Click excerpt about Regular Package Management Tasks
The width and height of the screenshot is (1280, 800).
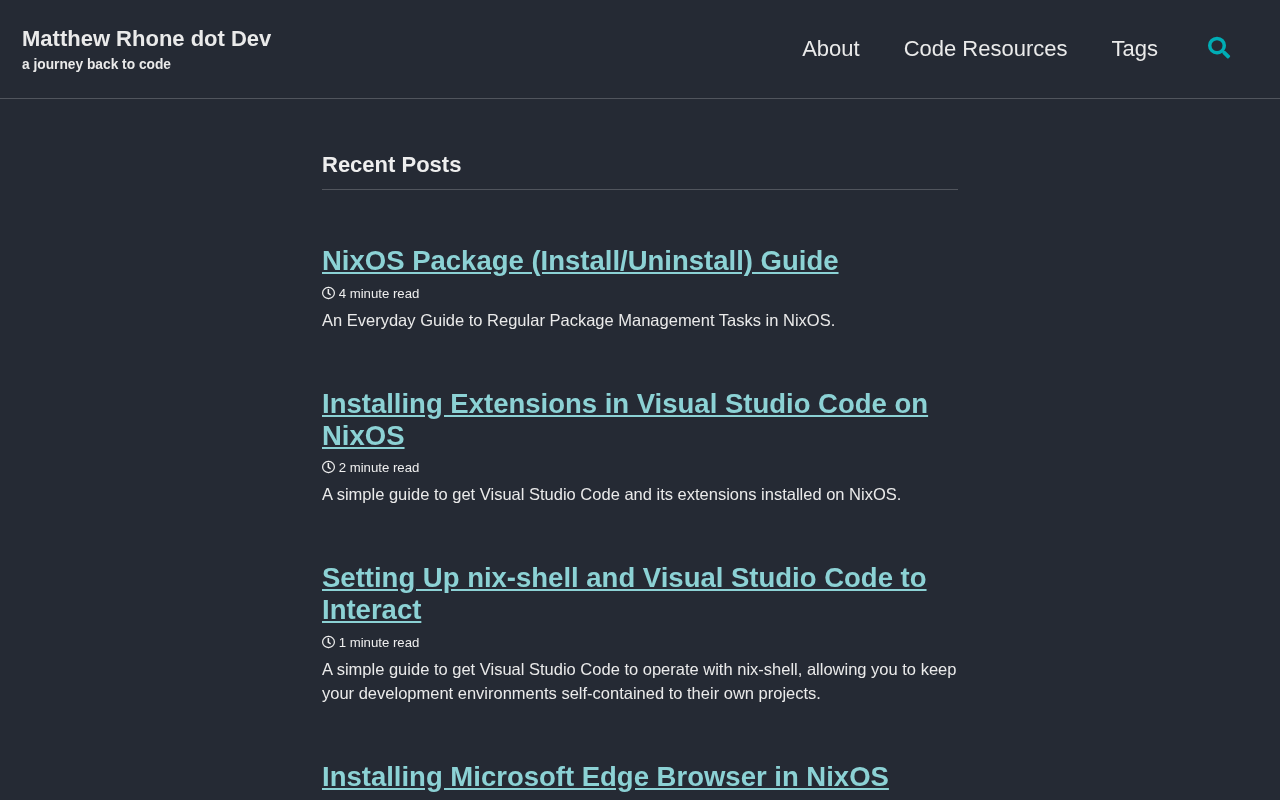pos(578,321)
